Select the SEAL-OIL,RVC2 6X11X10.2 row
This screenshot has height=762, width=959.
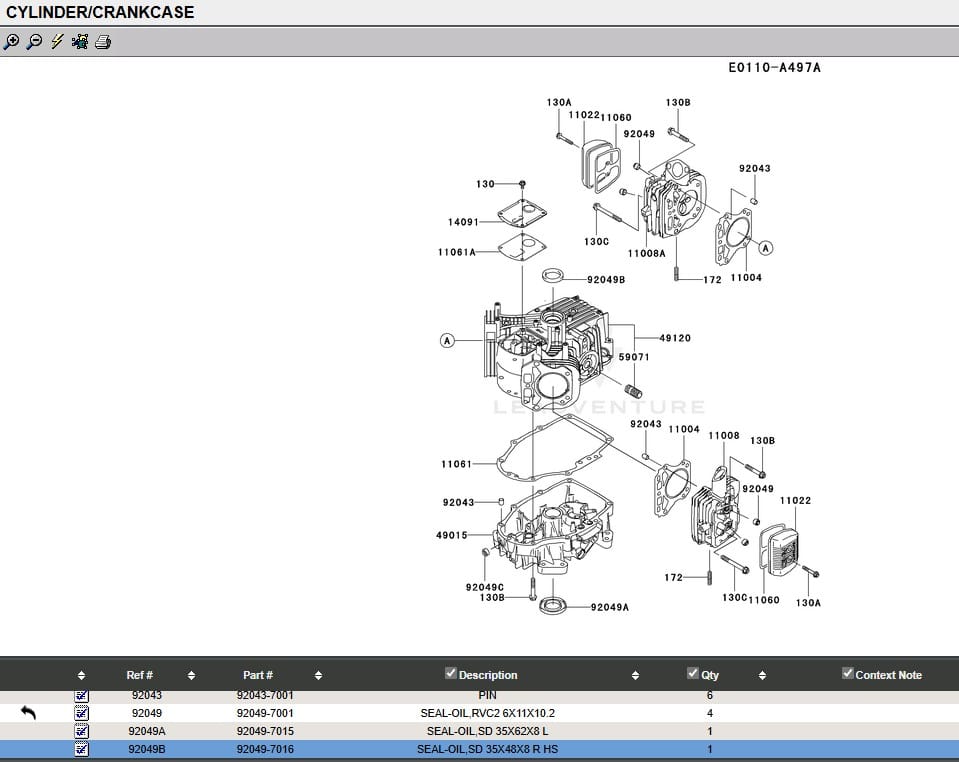tap(487, 713)
